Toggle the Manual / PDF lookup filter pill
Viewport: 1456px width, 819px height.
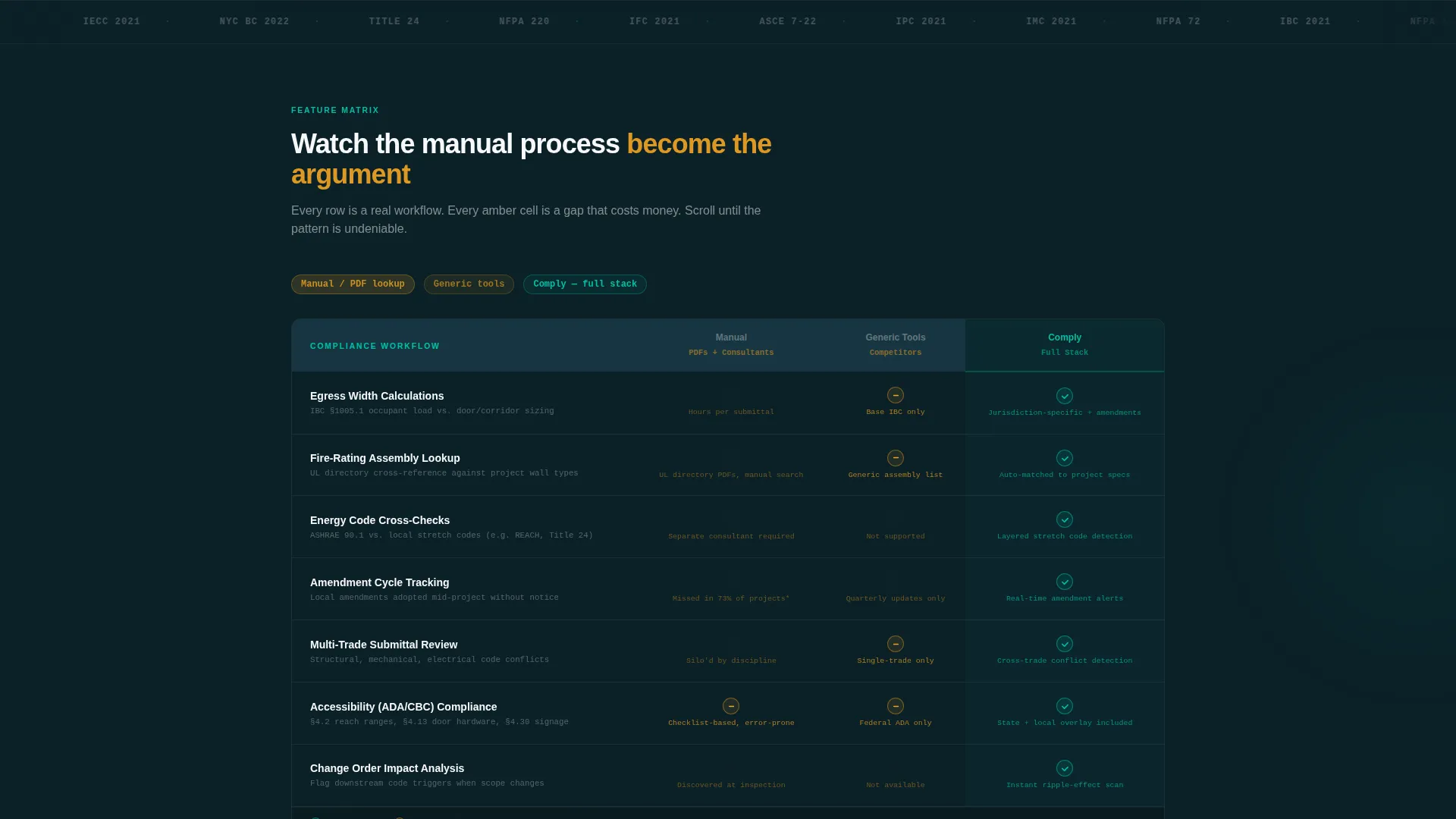353,284
